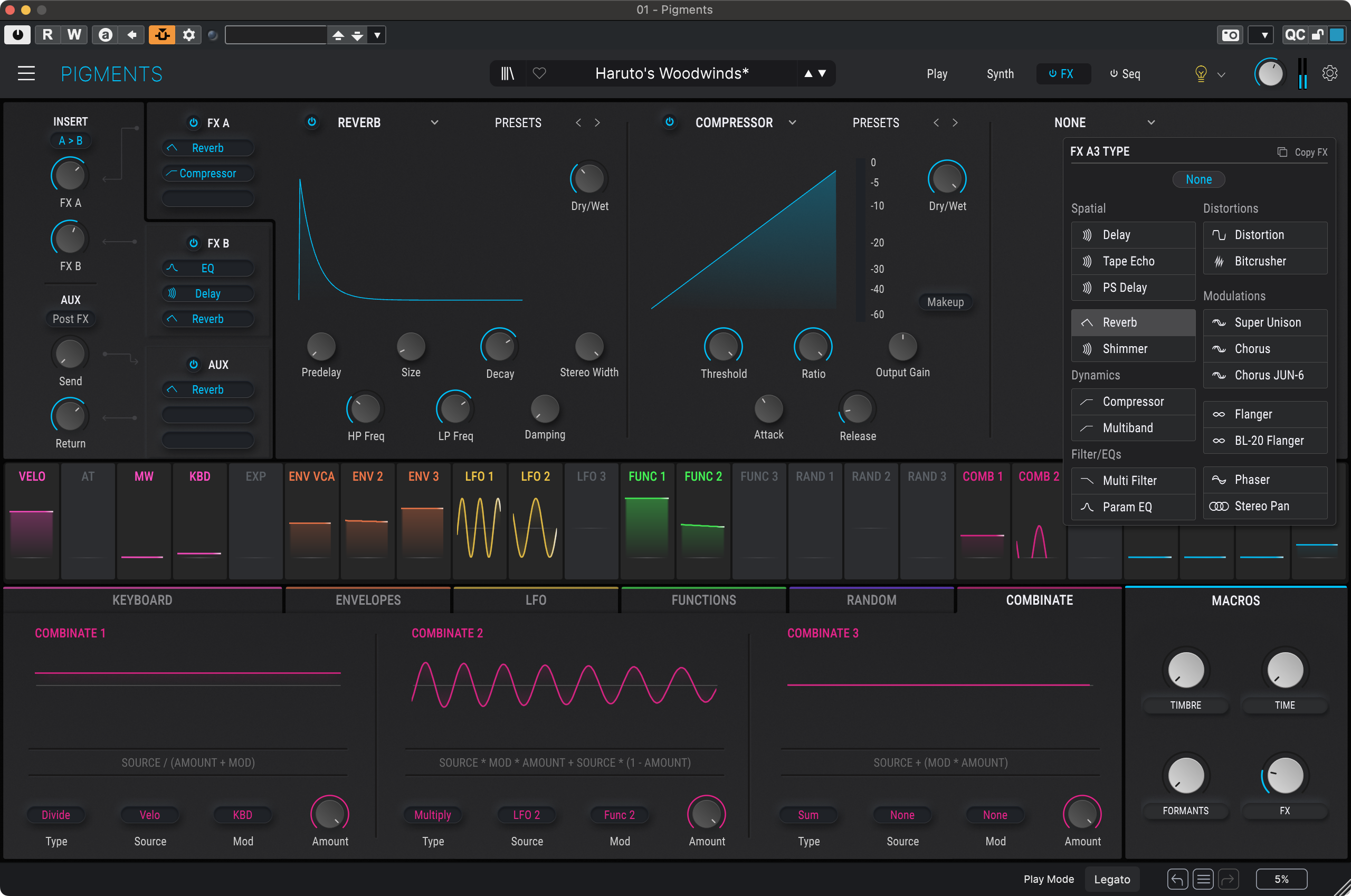This screenshot has height=896, width=1351.
Task: Open the lightbulb sound design tips
Action: [x=1201, y=74]
